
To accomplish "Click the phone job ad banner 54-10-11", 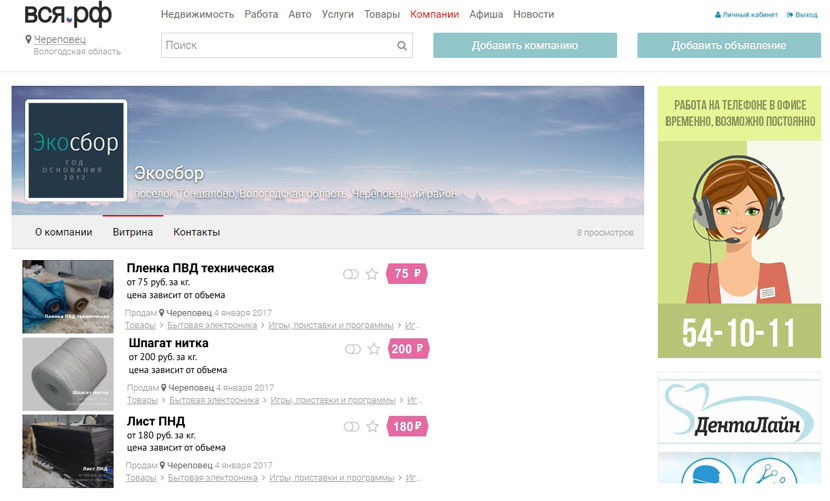I will [739, 222].
